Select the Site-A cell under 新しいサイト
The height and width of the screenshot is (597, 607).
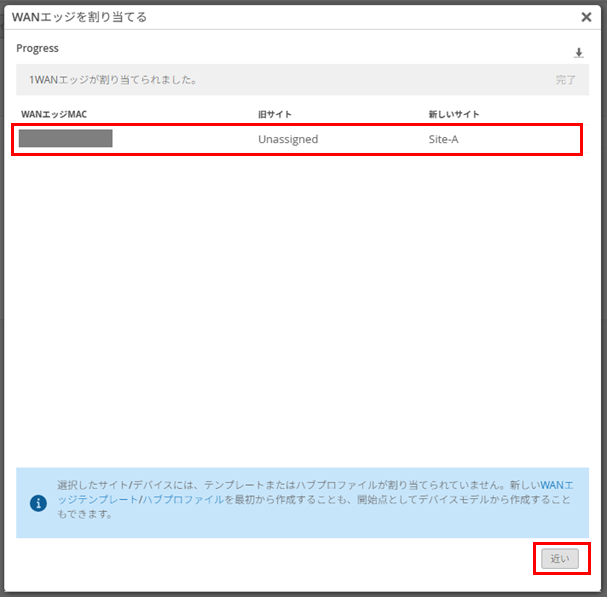tap(443, 139)
